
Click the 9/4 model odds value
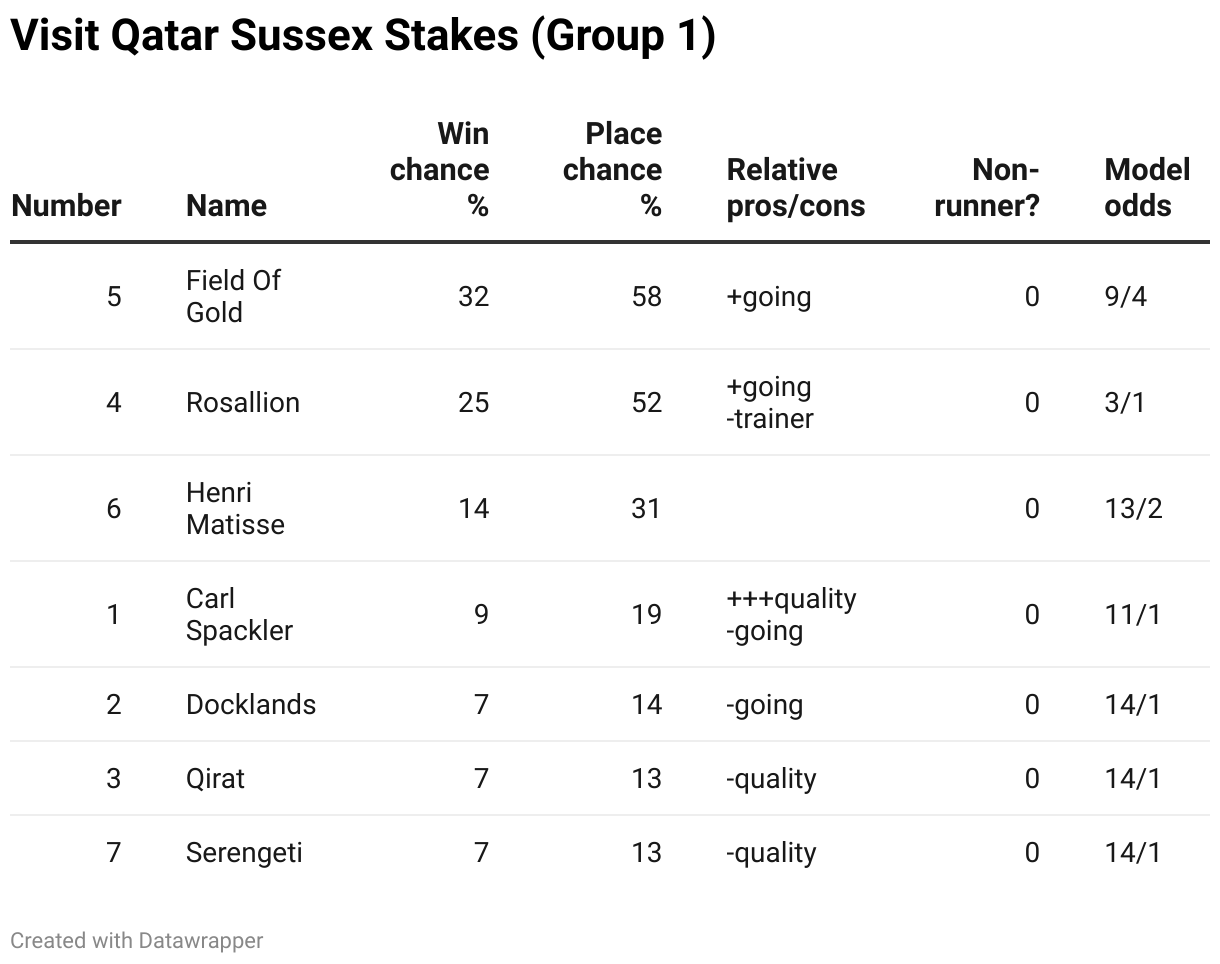[x=1125, y=296]
